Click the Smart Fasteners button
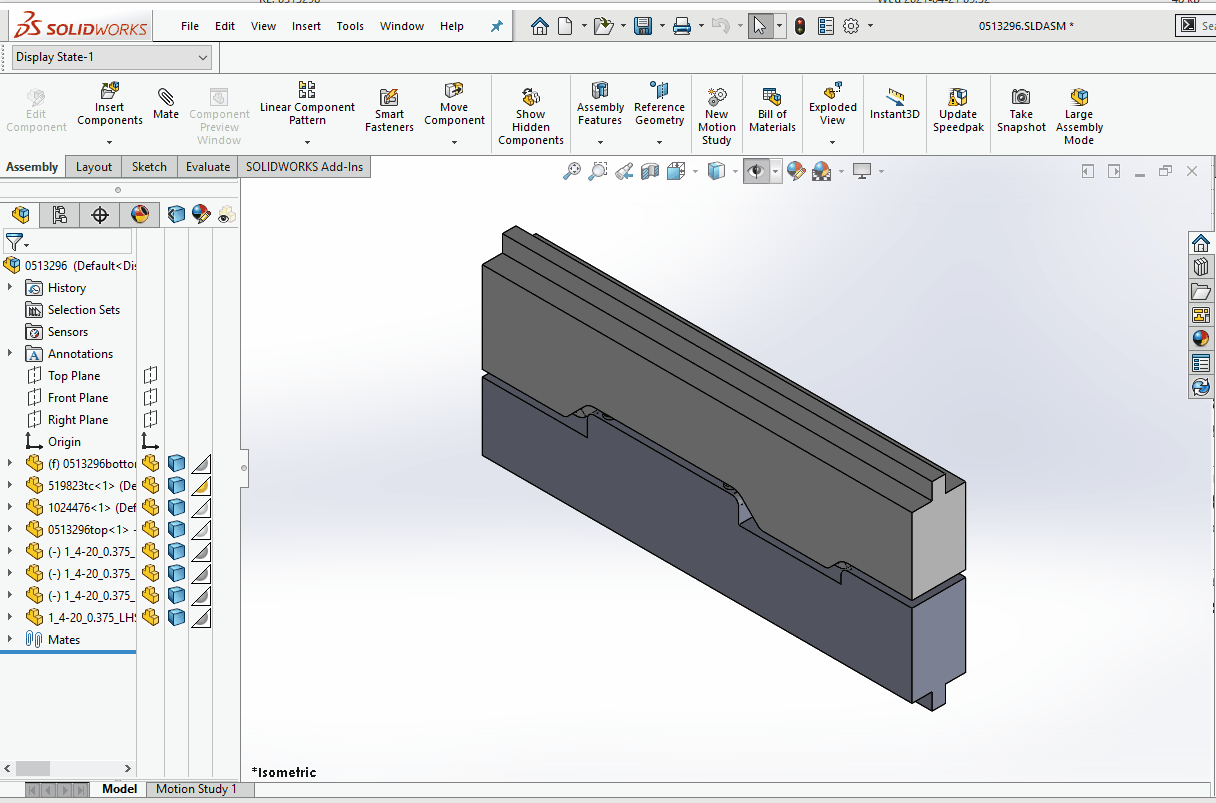1216x803 pixels. click(389, 108)
